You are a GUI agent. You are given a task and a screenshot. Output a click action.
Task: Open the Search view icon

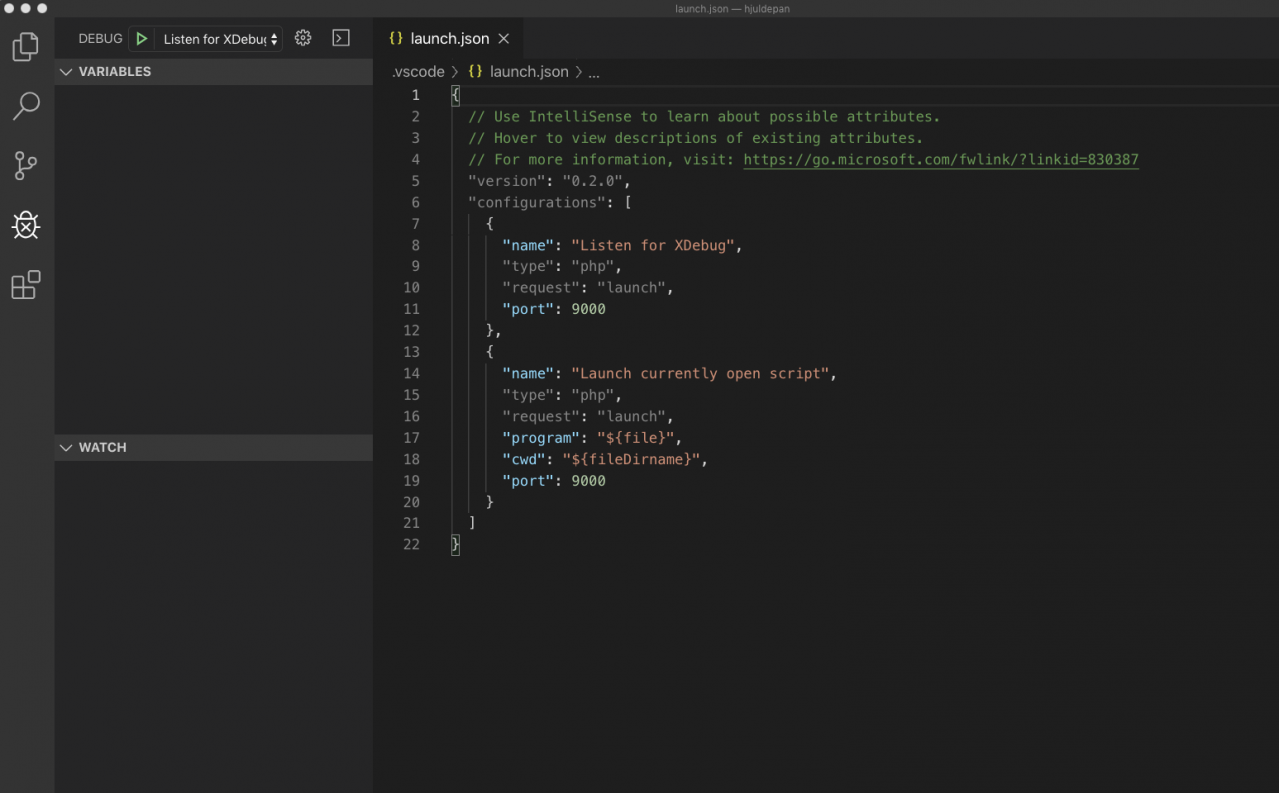click(26, 106)
